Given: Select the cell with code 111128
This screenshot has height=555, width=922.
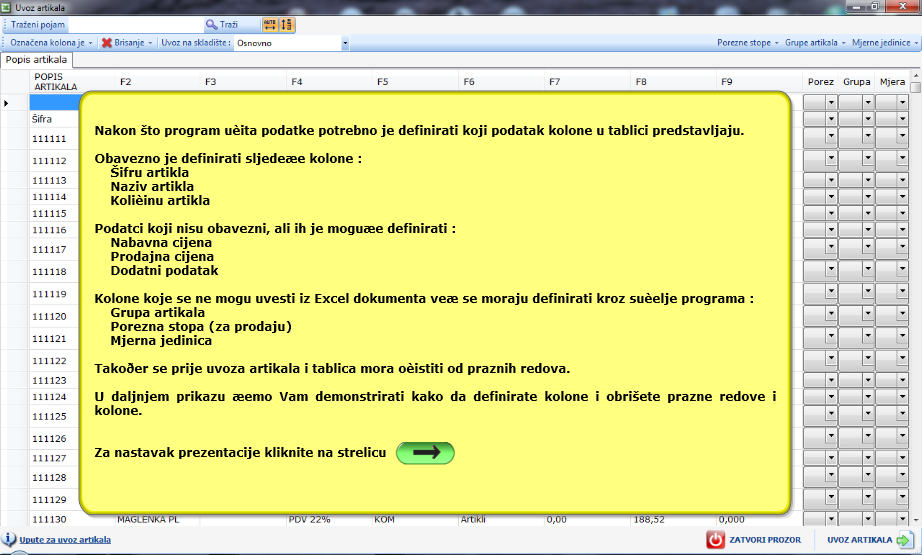Looking at the screenshot, I should pyautogui.click(x=54, y=477).
